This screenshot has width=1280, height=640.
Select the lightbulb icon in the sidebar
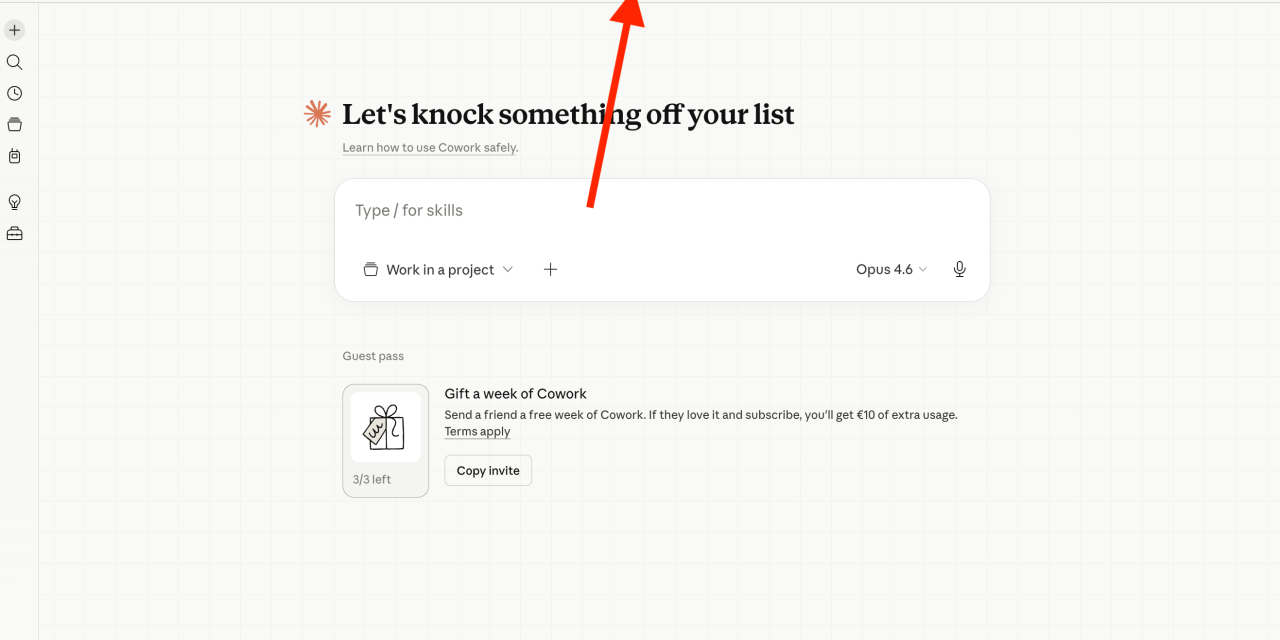point(14,202)
